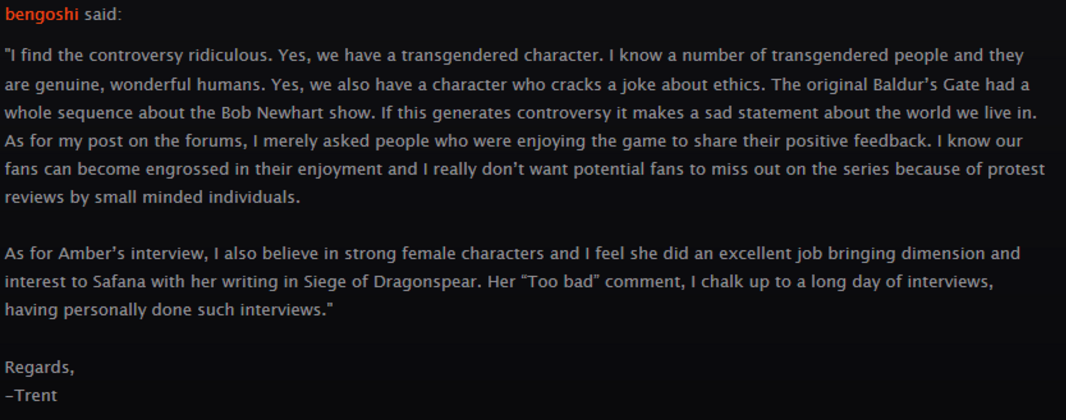
Task: Click the phrase "protest reviews" beginning at "protest"
Action: [x=1017, y=170]
